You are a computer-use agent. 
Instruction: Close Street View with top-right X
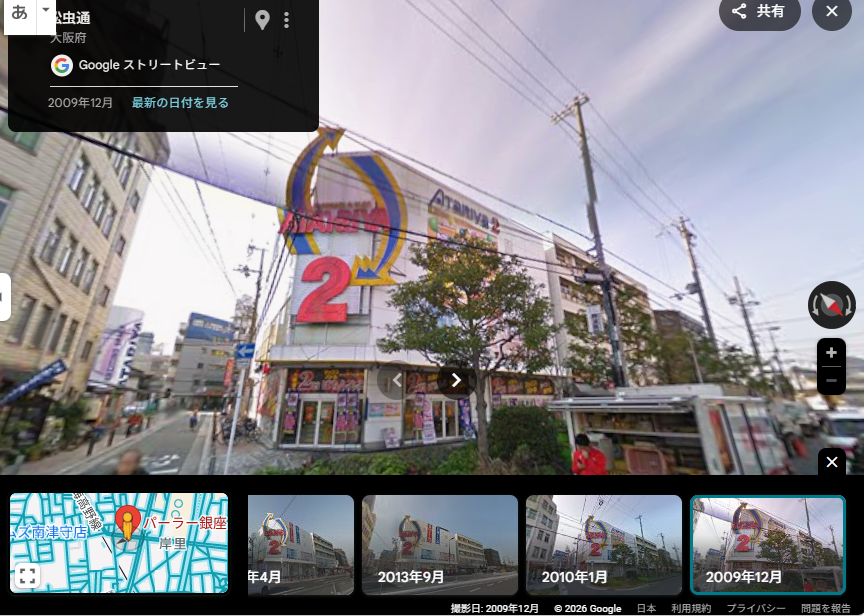[x=832, y=11]
